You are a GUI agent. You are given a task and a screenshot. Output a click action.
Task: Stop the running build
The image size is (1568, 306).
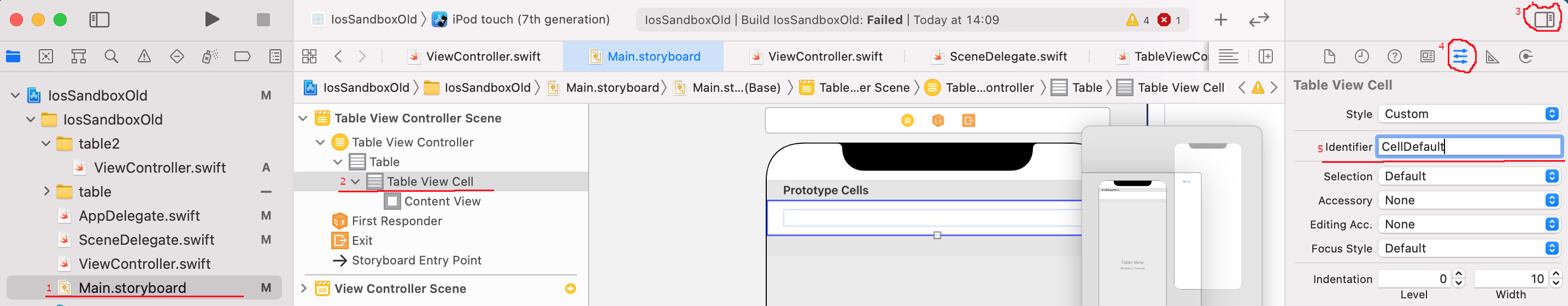(263, 20)
